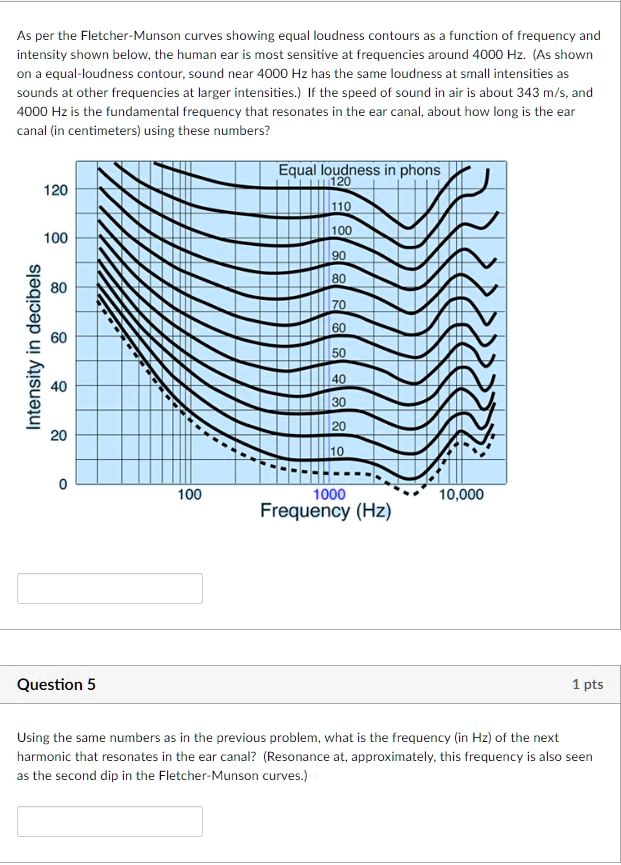Click the 100 Hz frequency axis label
Screen dimensions: 621x865
187,492
